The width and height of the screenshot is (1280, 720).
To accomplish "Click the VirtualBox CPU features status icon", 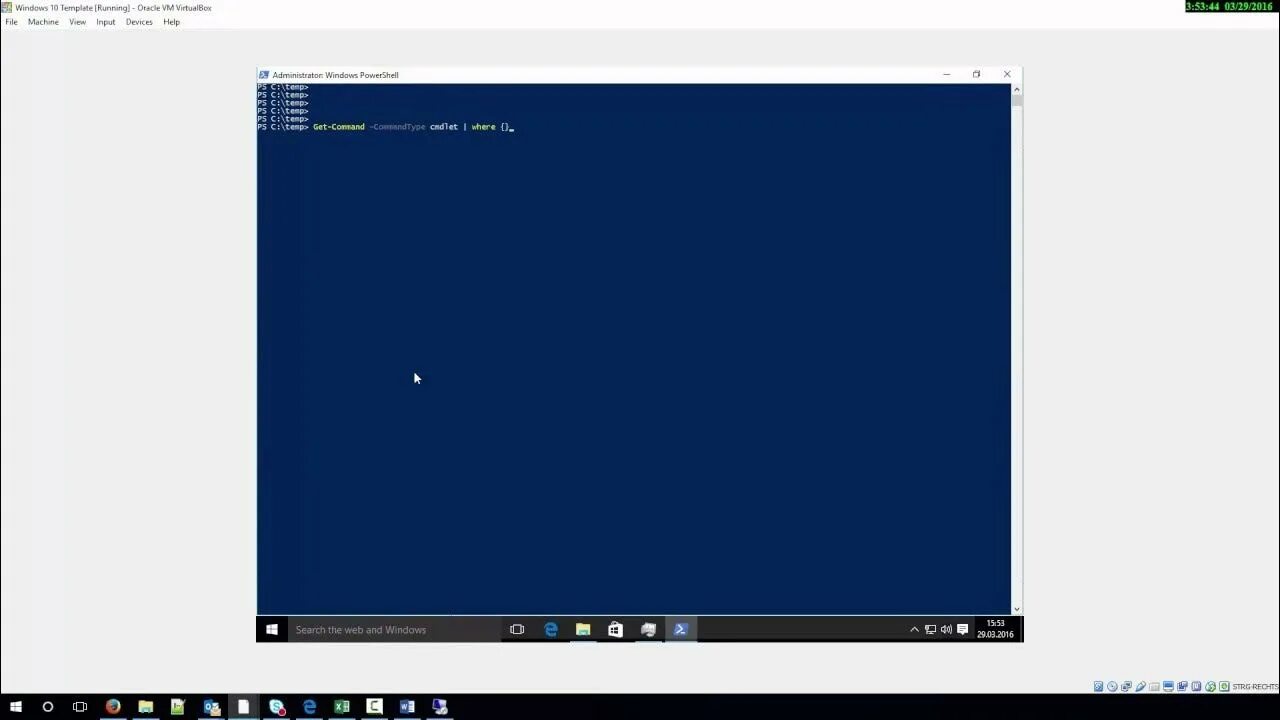I will point(1196,686).
